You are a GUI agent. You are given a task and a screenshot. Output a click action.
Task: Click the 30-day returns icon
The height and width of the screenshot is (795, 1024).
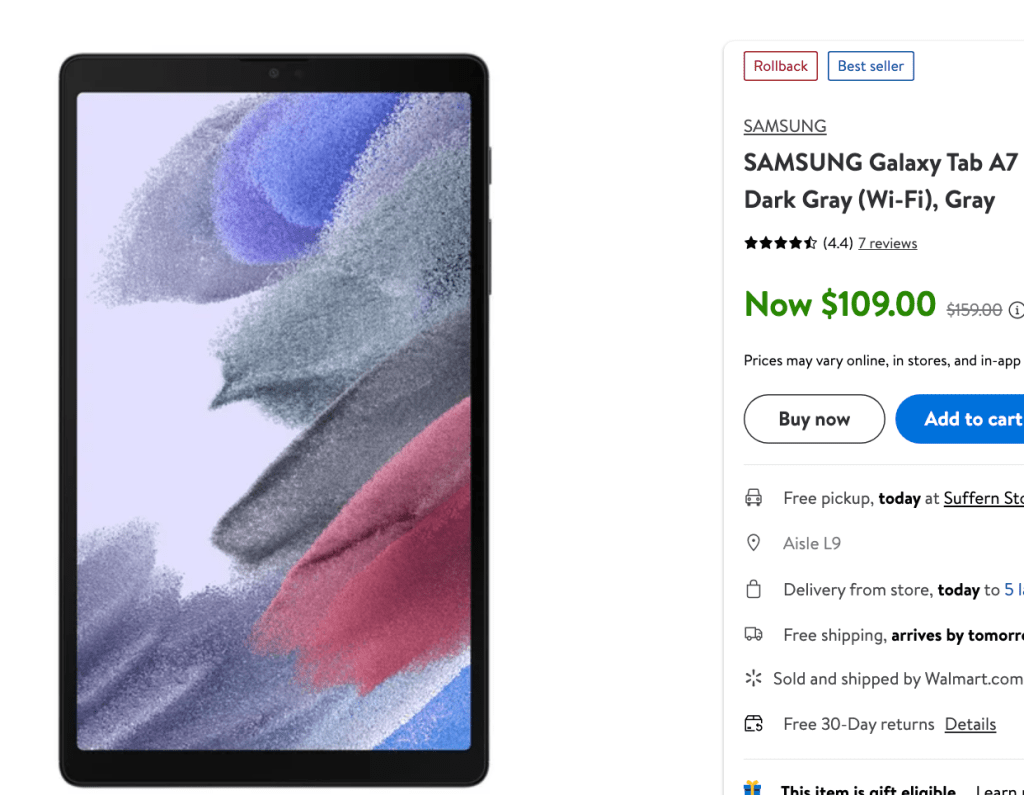[x=754, y=724]
